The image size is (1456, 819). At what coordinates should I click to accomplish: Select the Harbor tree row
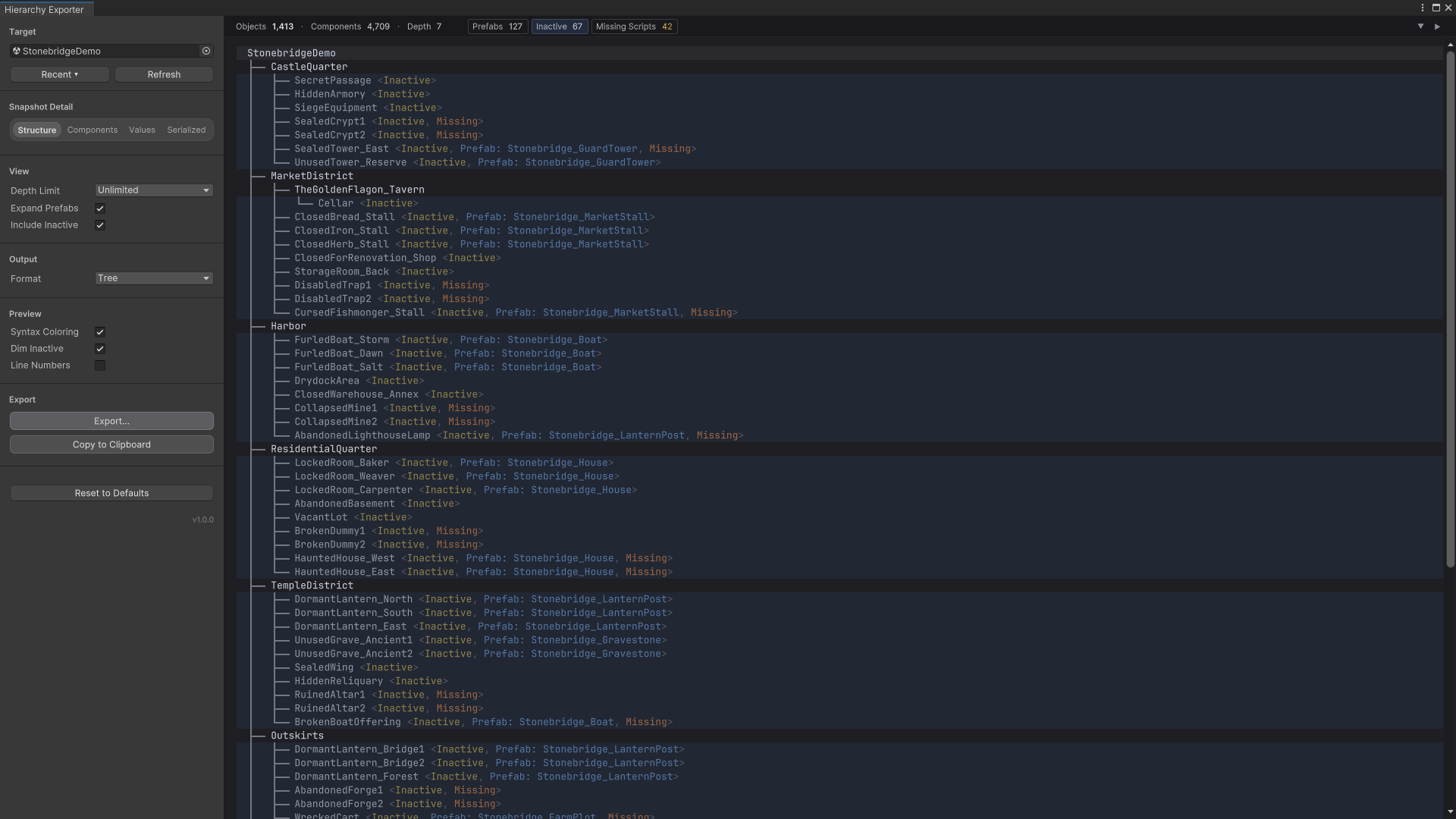839,326
